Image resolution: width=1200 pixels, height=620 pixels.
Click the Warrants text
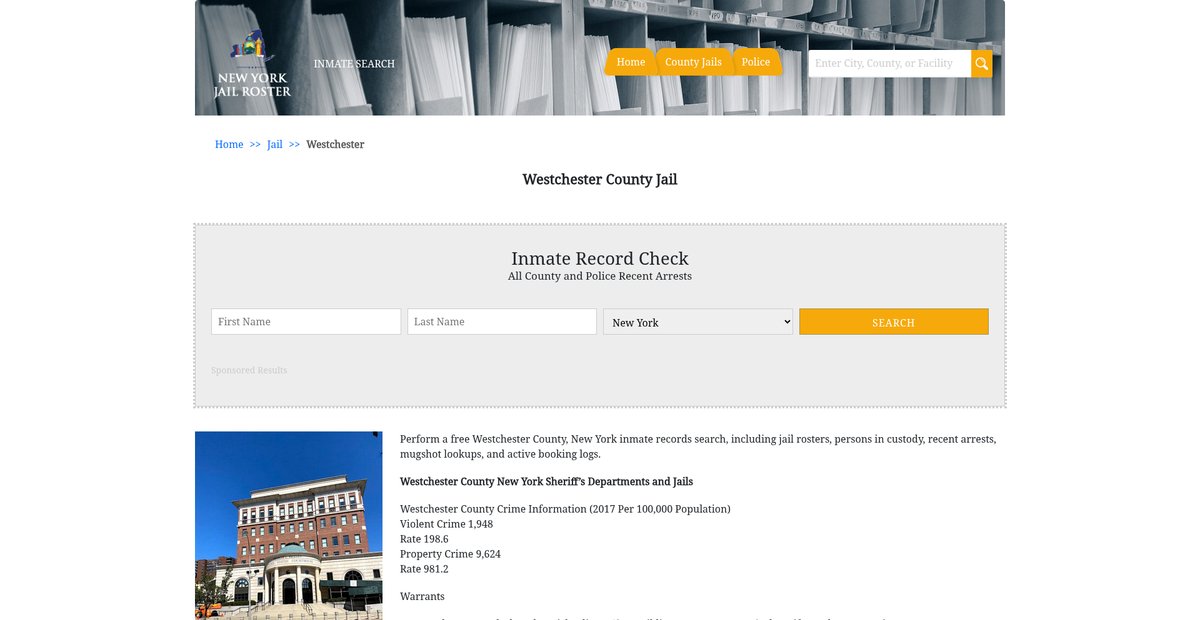(x=422, y=597)
